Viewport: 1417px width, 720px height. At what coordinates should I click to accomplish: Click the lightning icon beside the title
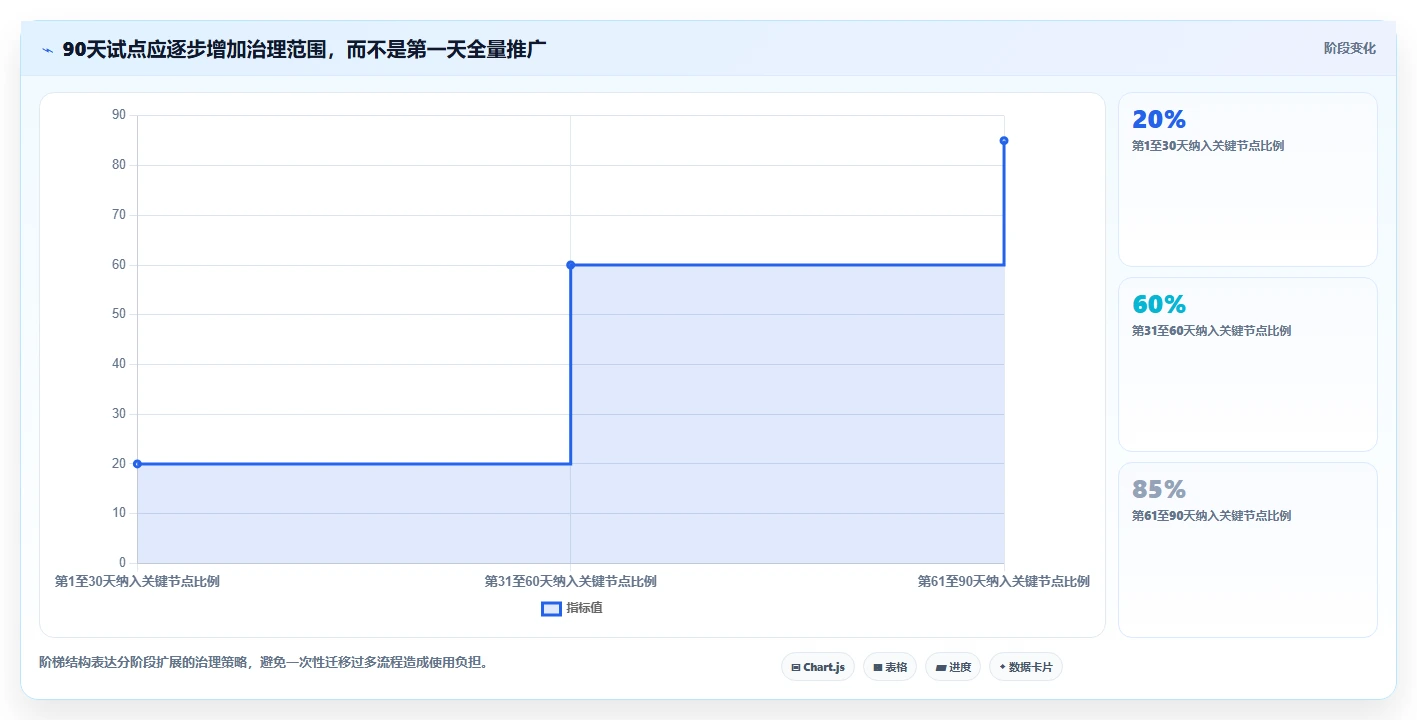(47, 50)
